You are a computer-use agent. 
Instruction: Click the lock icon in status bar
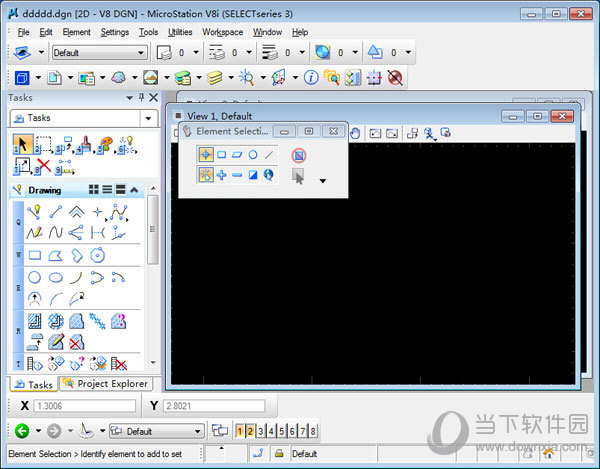279,454
